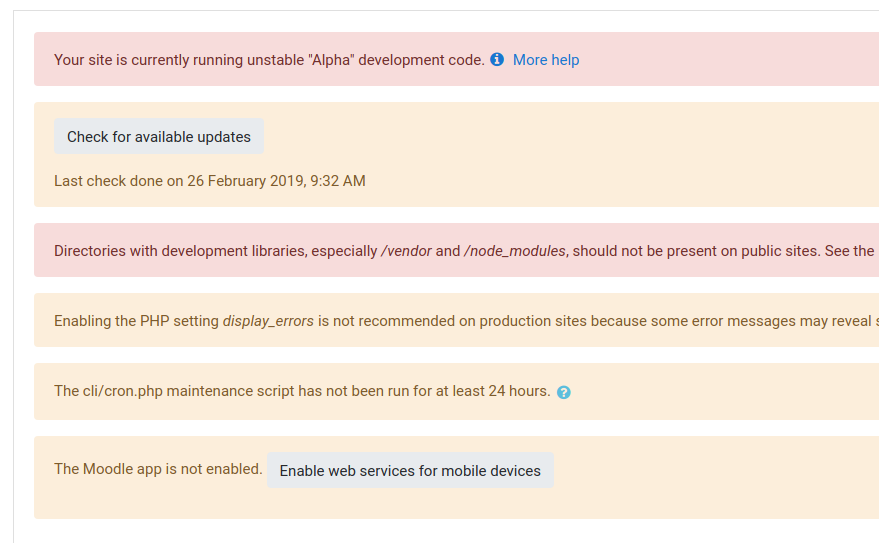Click the italic display_errors setting name
879x543 pixels.
(268, 321)
